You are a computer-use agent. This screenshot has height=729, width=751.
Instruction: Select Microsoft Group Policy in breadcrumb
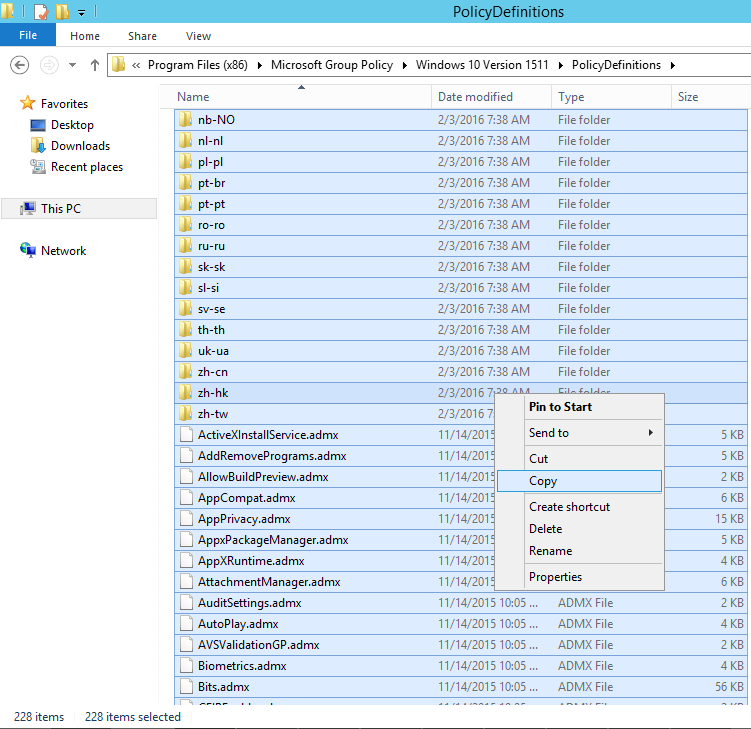pos(332,65)
